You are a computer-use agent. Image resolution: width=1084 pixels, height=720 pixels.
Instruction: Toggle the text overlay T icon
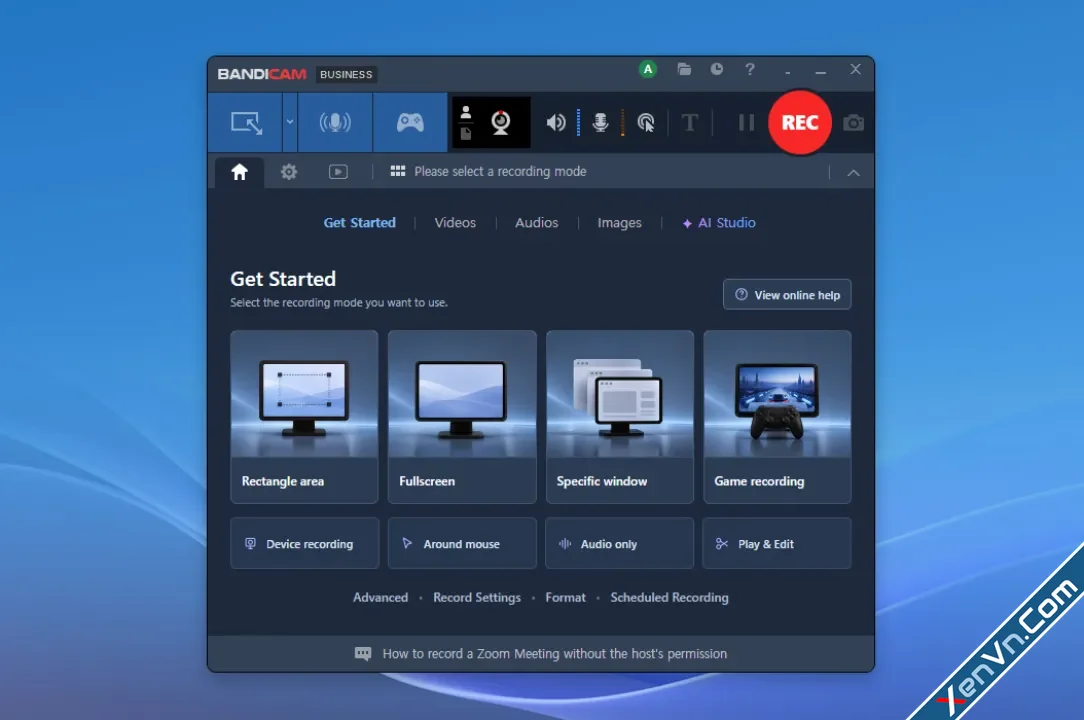coord(689,123)
